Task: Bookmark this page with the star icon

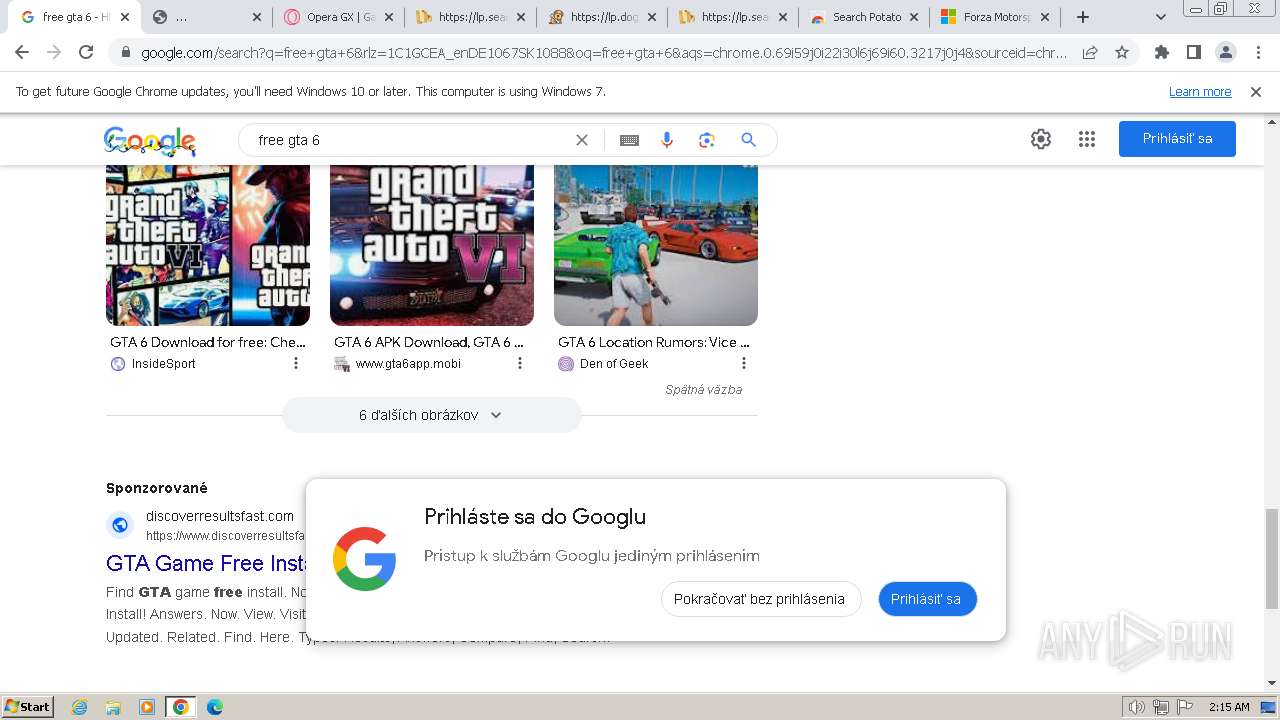Action: tap(1122, 53)
